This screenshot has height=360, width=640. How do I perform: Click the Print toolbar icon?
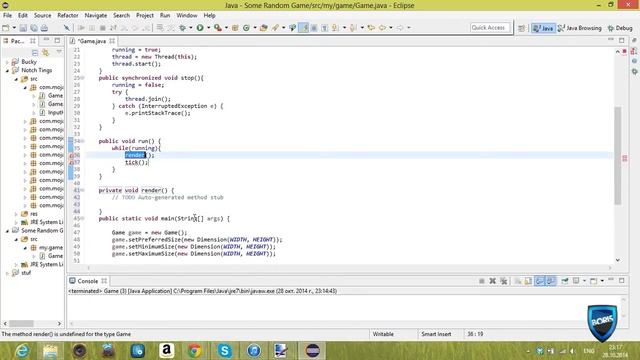(x=44, y=28)
